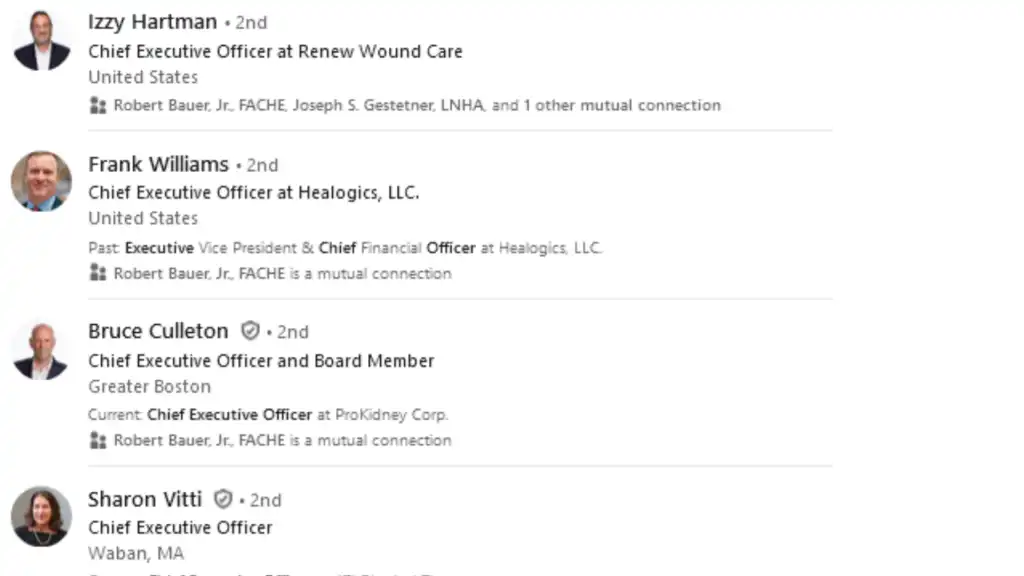Click Sharon Vitti's name

(144, 499)
